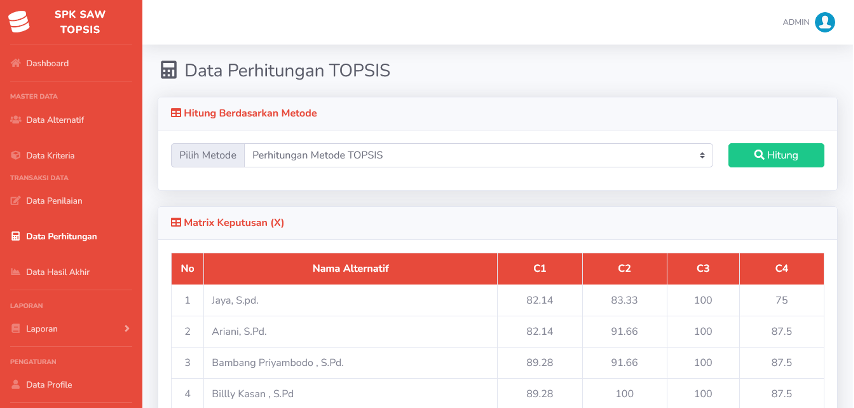Click the Data Alternatif users icon

[15, 120]
